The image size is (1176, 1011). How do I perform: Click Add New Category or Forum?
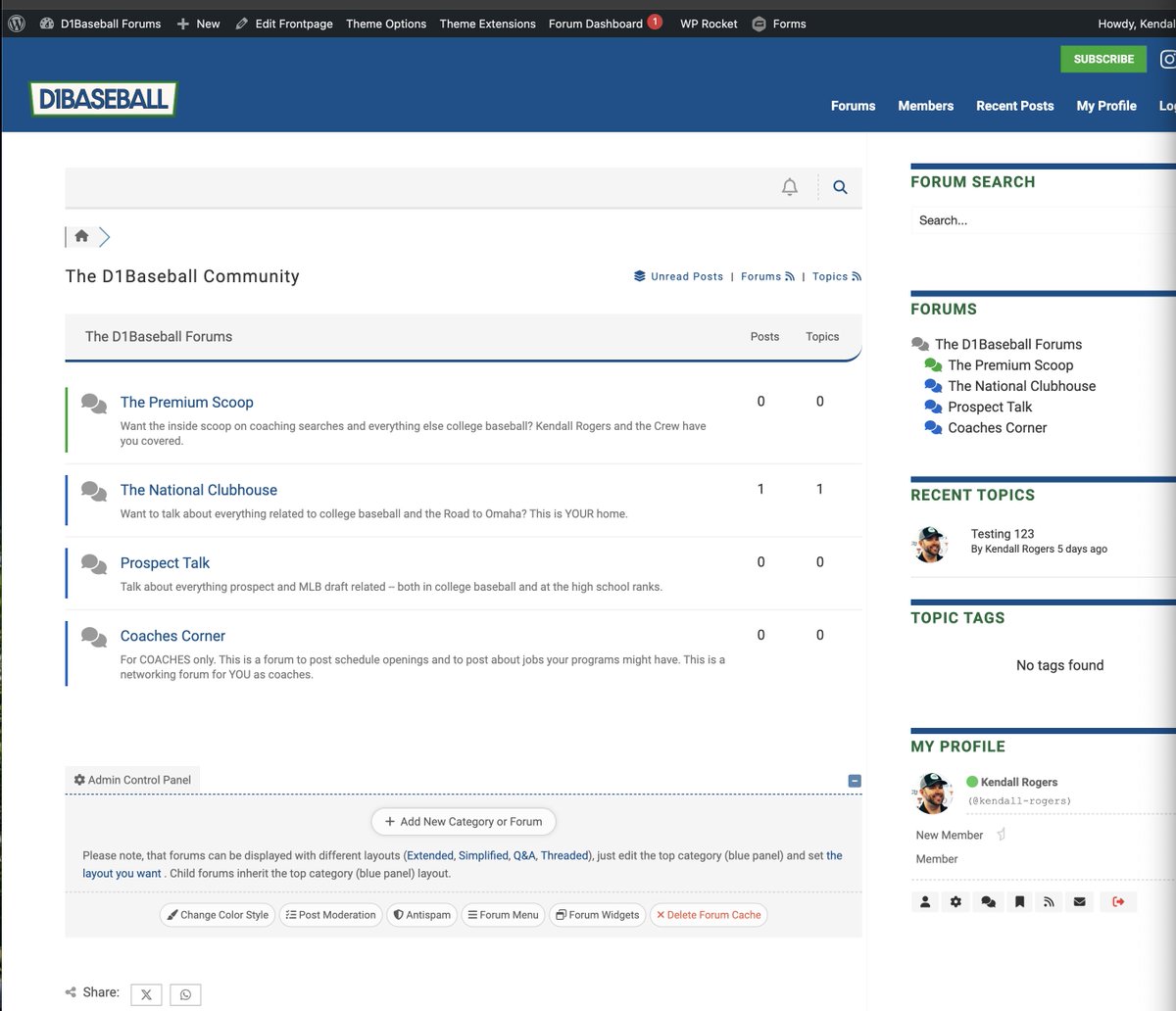click(464, 822)
